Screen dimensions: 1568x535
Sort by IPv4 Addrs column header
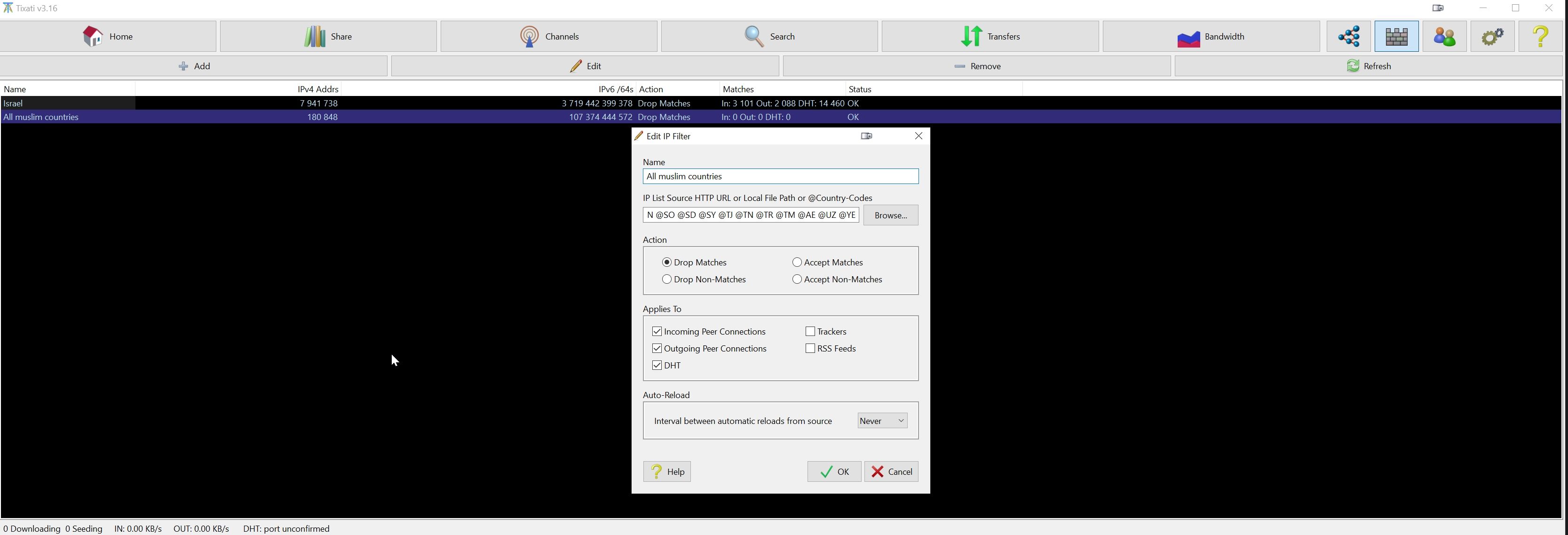point(238,89)
